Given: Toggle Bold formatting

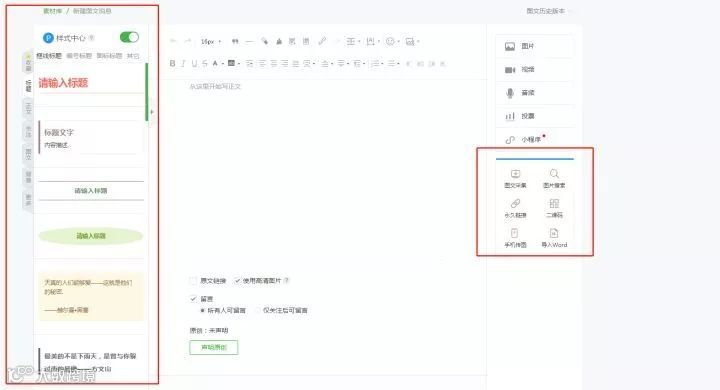Looking at the screenshot, I should tap(172, 63).
